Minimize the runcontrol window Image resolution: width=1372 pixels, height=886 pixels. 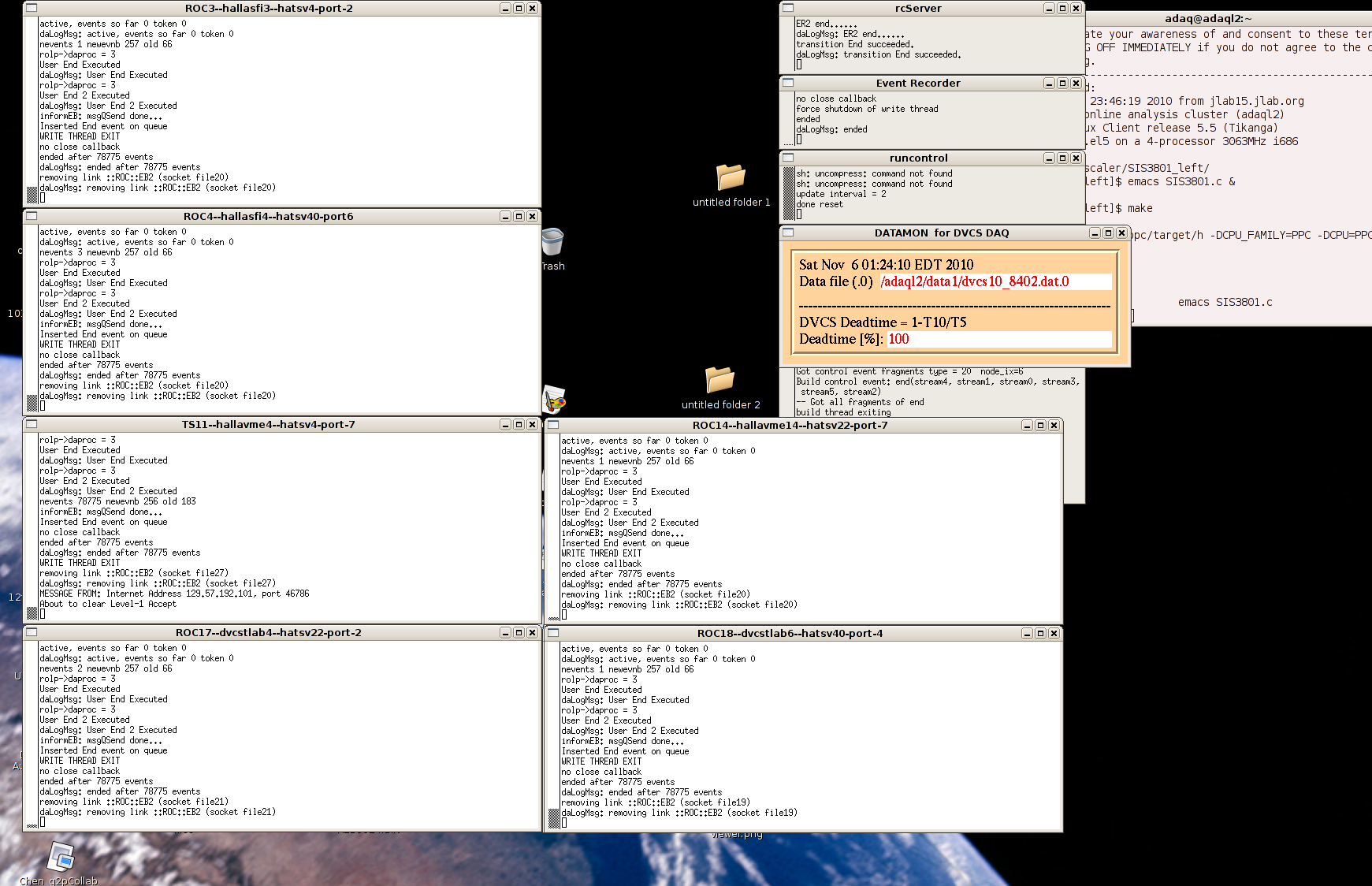click(x=1049, y=158)
